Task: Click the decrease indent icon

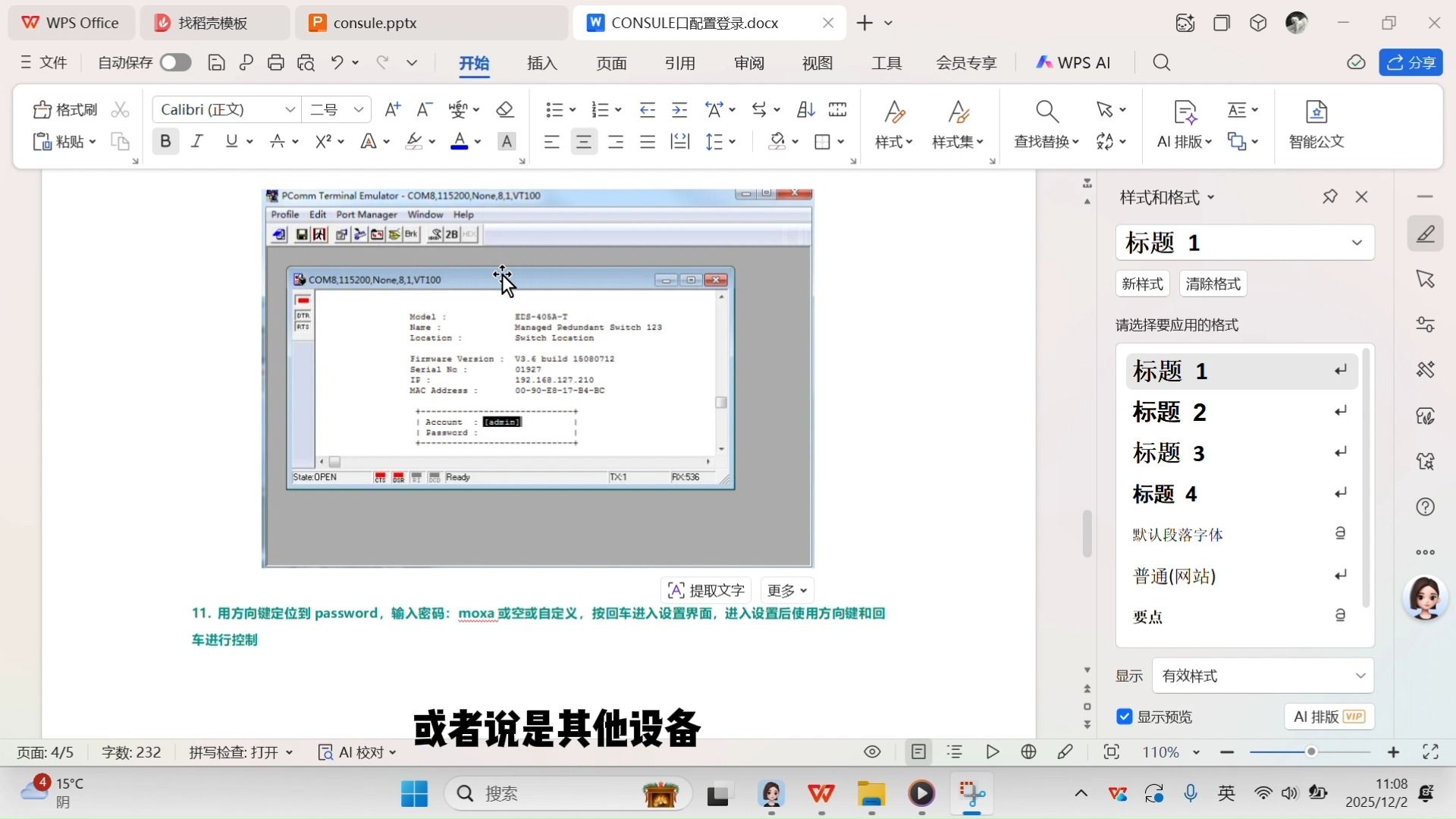Action: [647, 110]
